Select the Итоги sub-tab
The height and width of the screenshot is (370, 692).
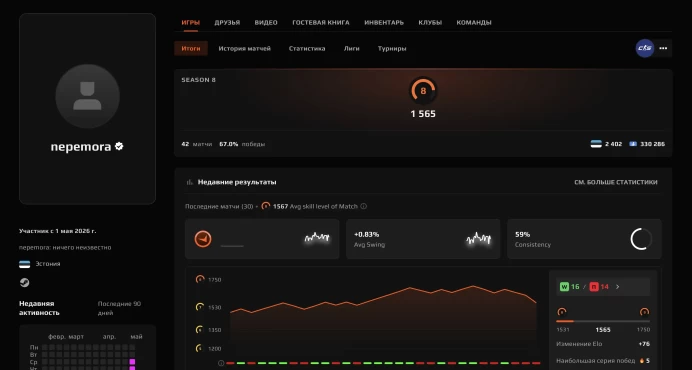click(x=191, y=49)
